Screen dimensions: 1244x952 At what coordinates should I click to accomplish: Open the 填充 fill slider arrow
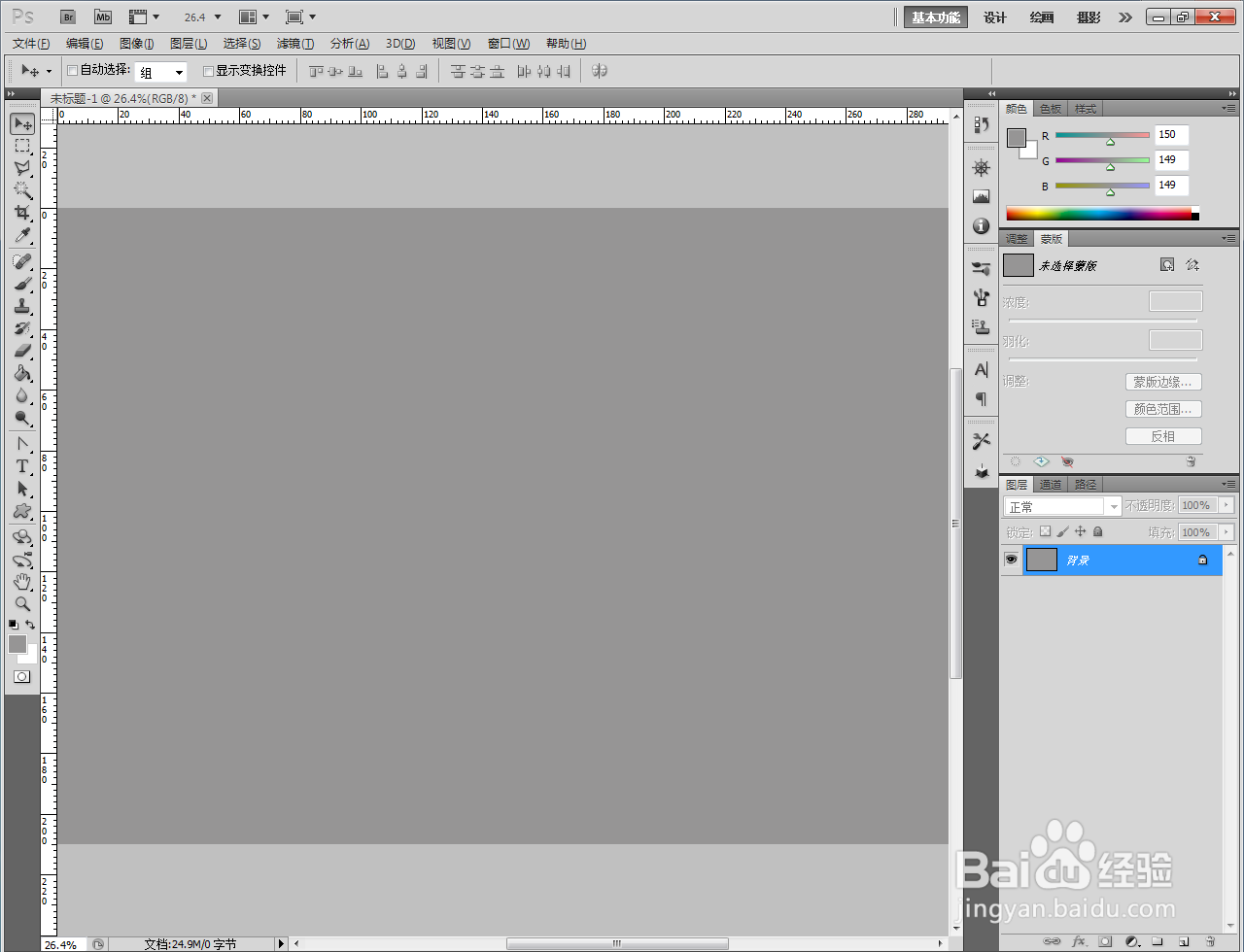pos(1227,532)
